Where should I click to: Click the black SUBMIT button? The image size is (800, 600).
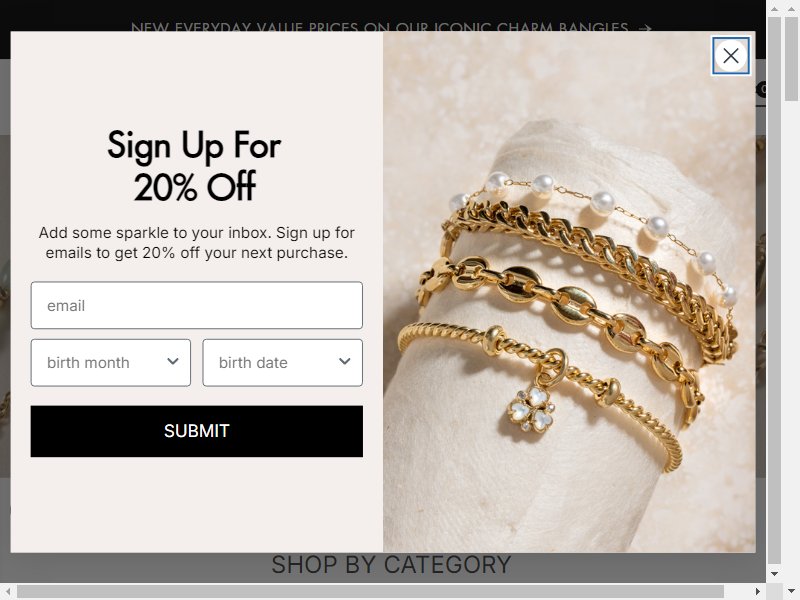coord(196,431)
